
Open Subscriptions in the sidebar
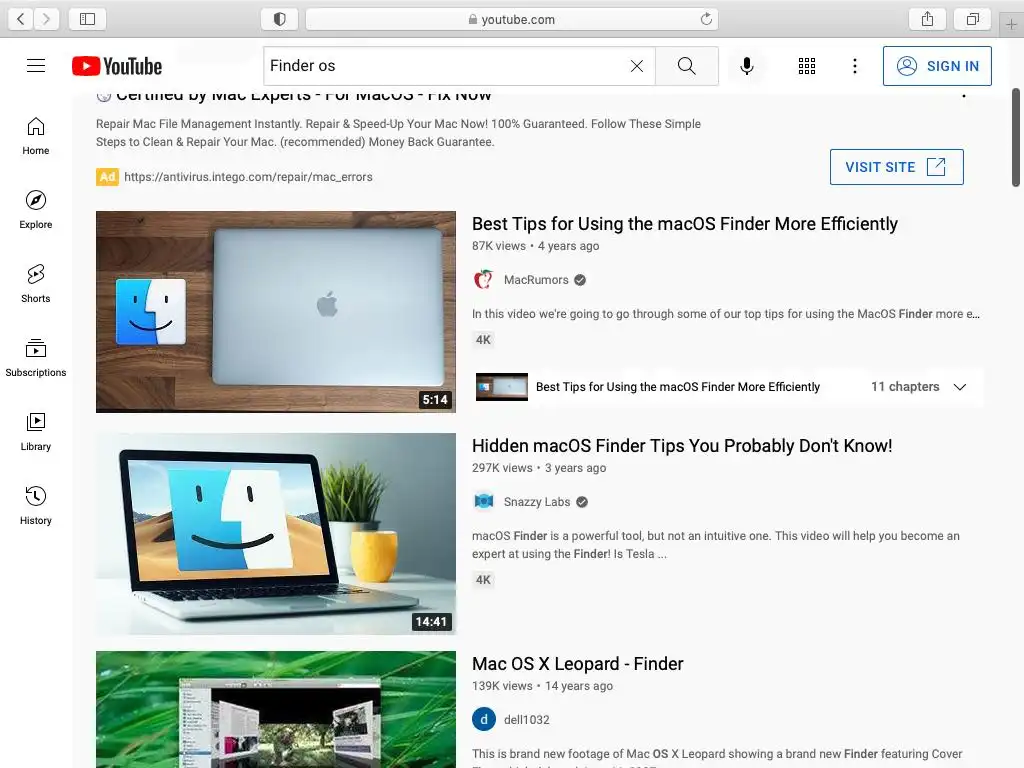click(36, 358)
